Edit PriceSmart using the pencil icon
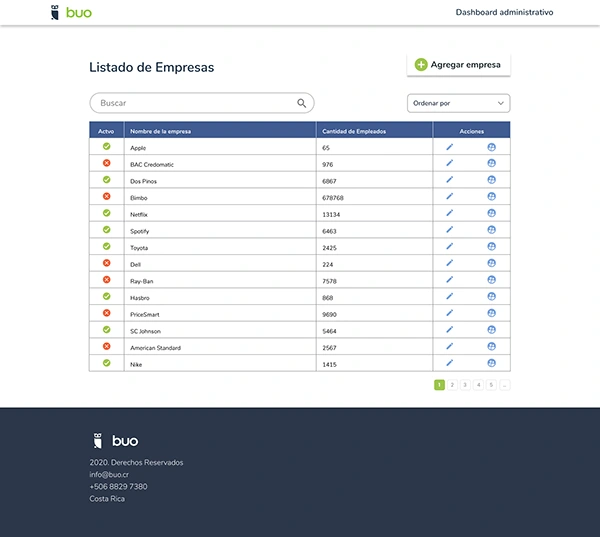 click(x=450, y=313)
